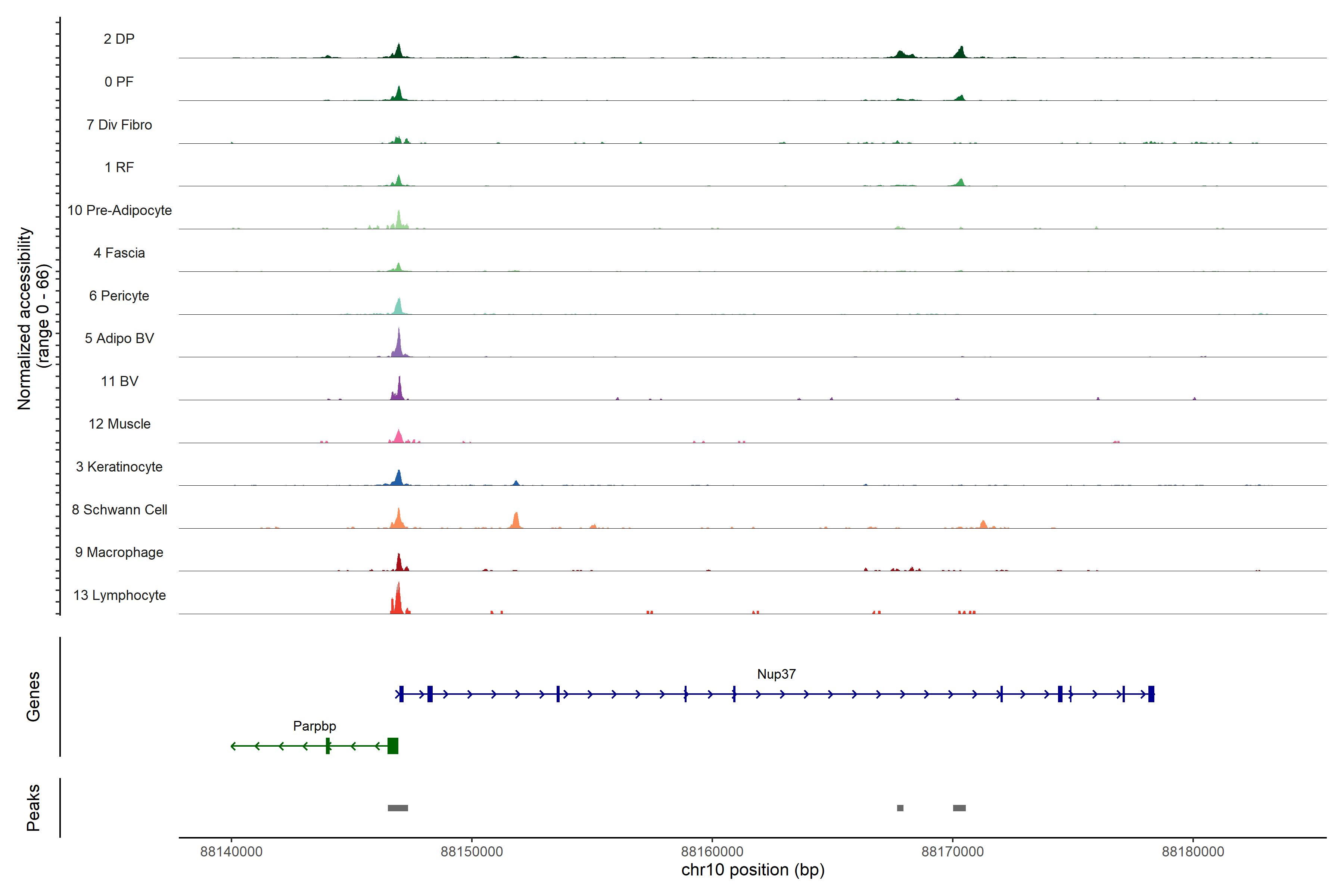Click the rightmost gray peak bar

[959, 808]
